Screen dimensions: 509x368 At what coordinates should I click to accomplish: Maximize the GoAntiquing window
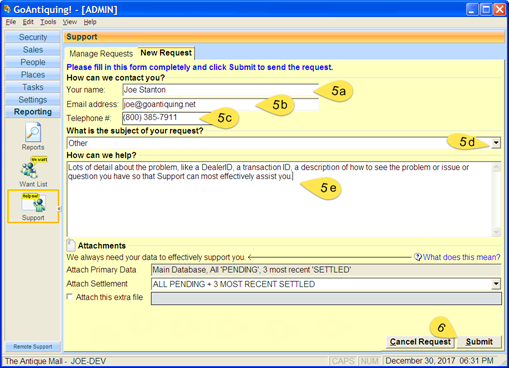[486, 10]
